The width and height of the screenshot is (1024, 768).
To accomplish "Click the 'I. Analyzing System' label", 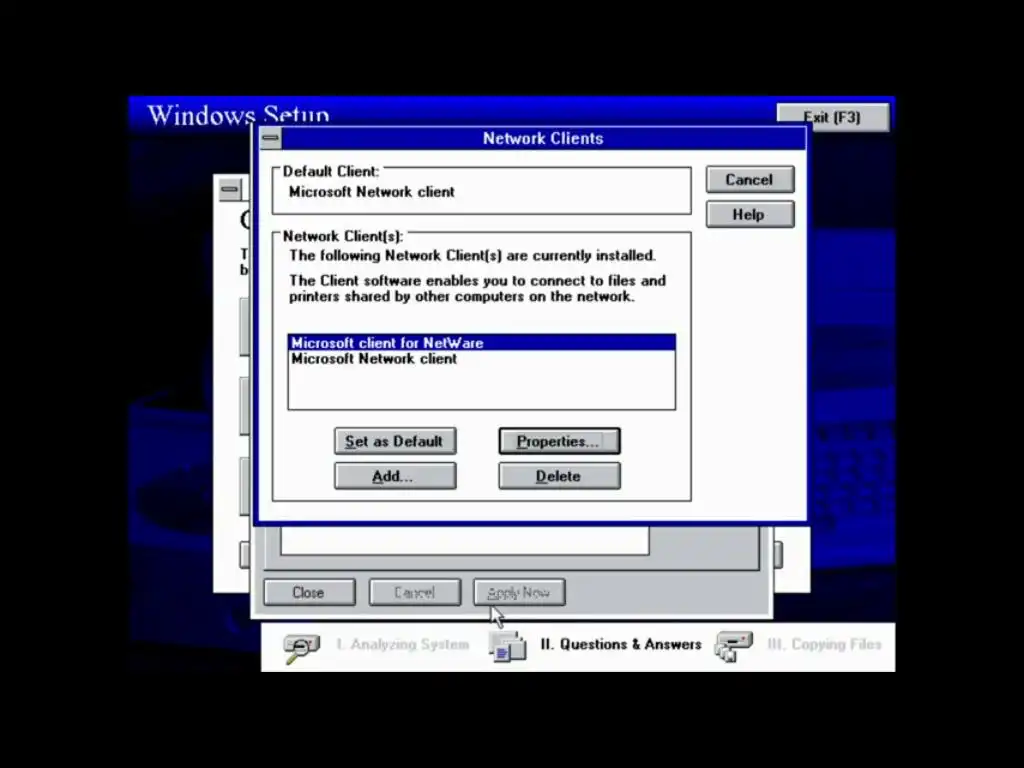I will click(x=402, y=645).
